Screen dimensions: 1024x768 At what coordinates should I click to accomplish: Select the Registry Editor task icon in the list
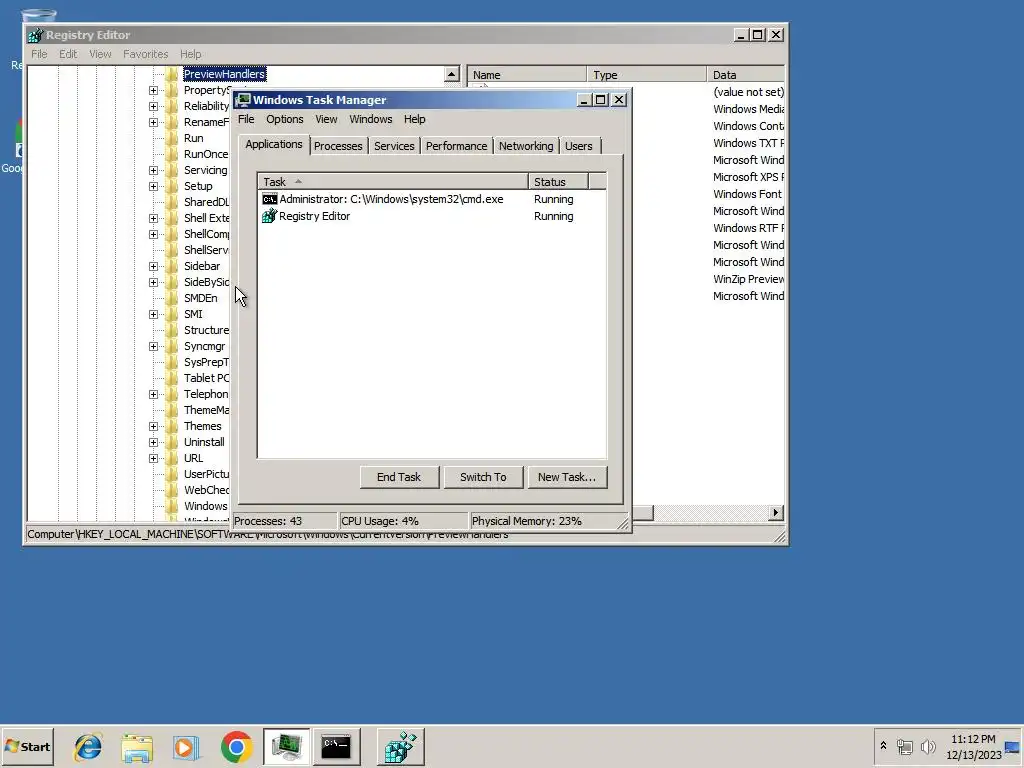coord(269,216)
